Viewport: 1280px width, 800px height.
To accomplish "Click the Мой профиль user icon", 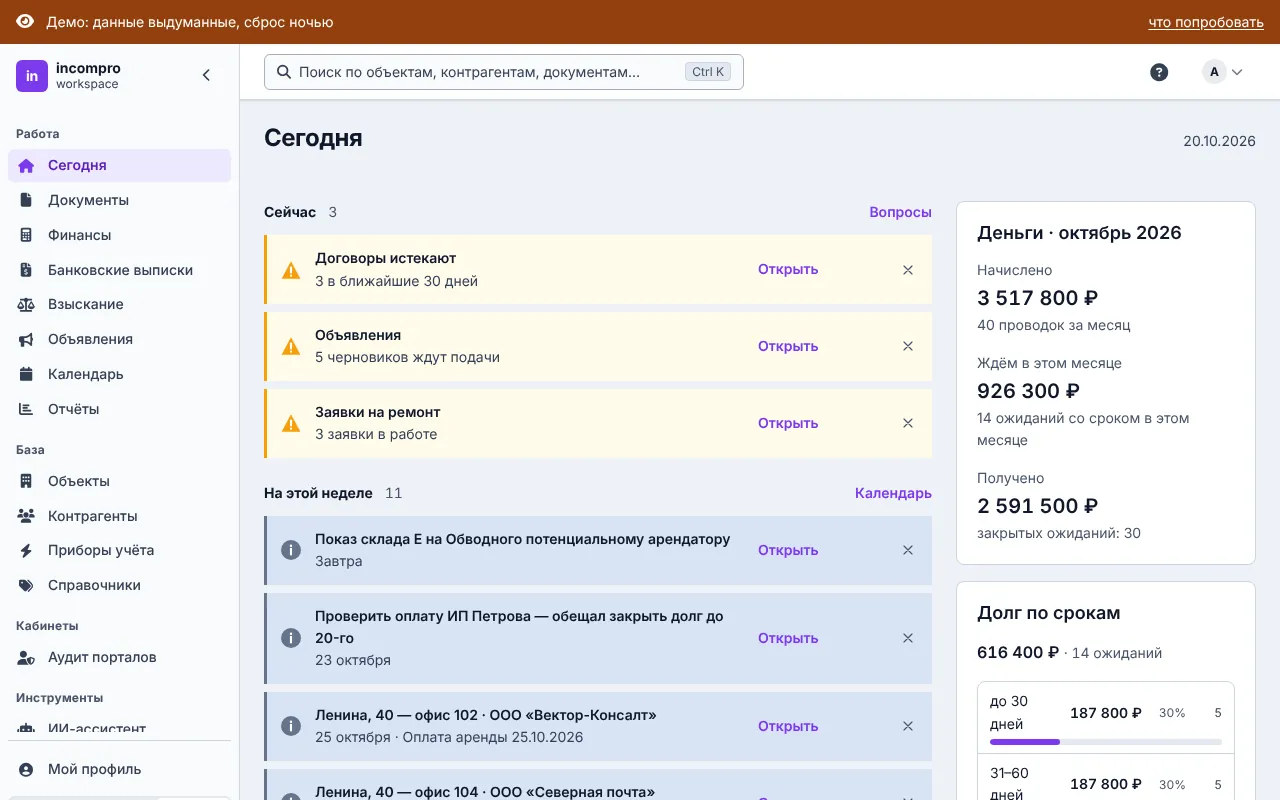I will point(27,769).
